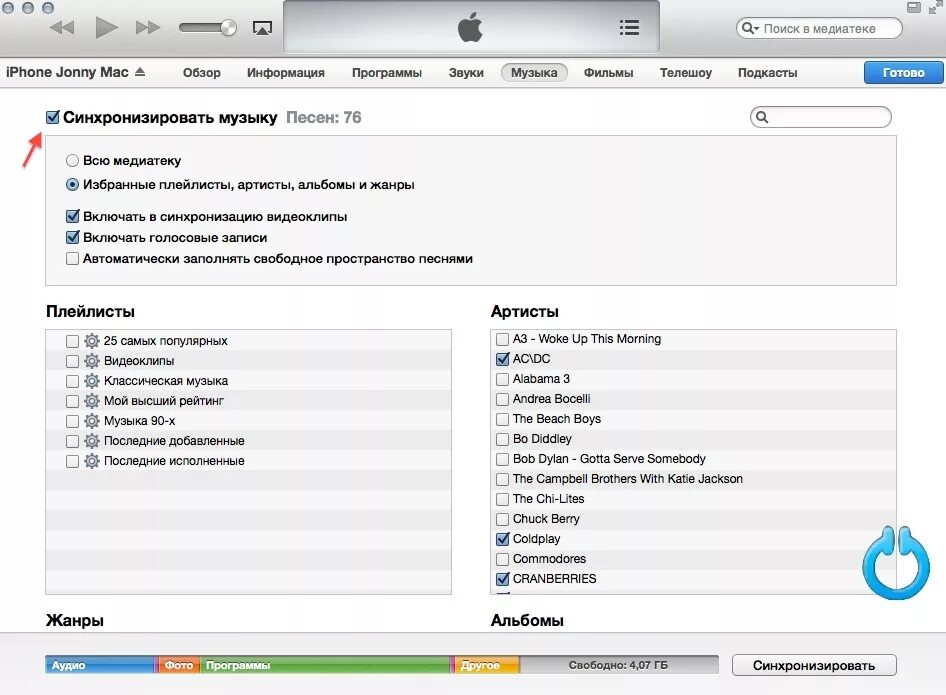Enable Автоматически заполнять свободное пространство песнями
This screenshot has width=946, height=695.
tap(72, 259)
